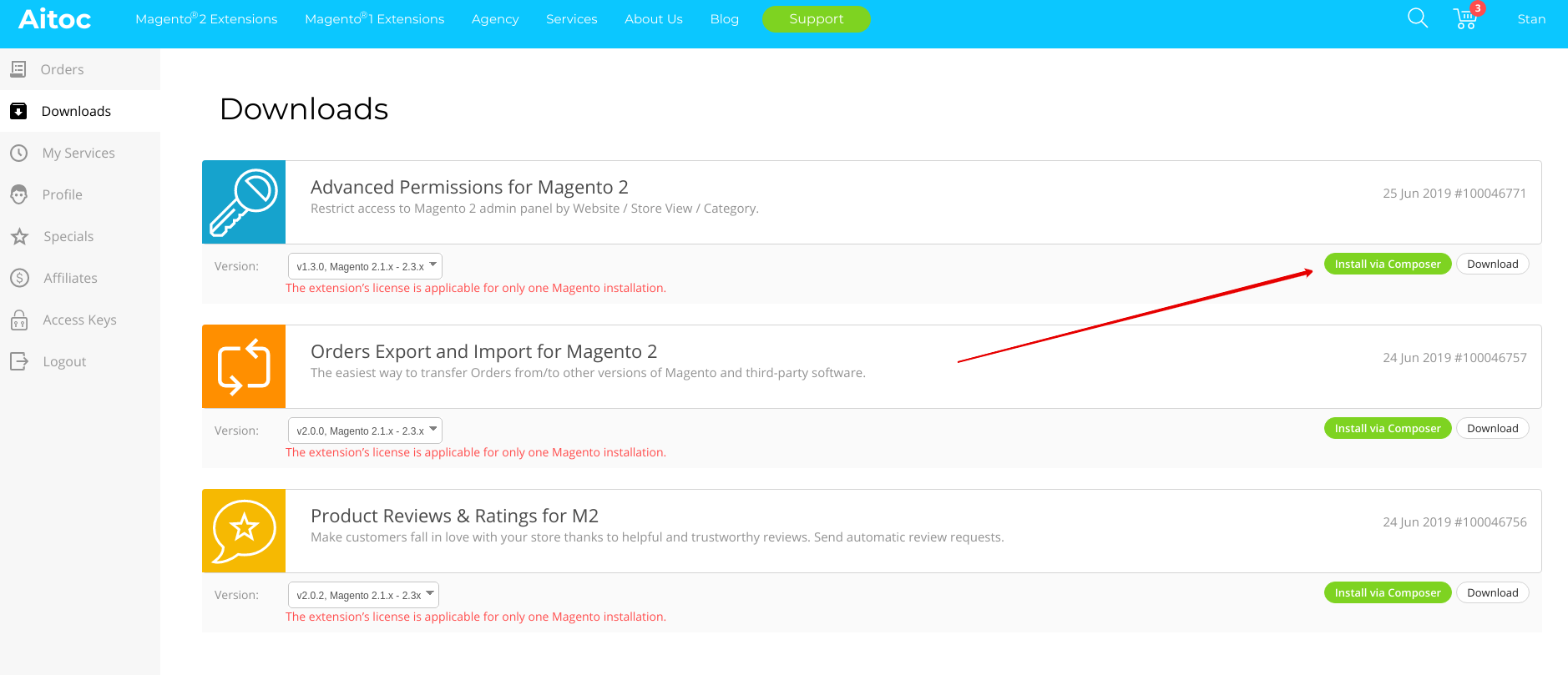Select Logout in sidebar
The image size is (1568, 675).
point(80,361)
